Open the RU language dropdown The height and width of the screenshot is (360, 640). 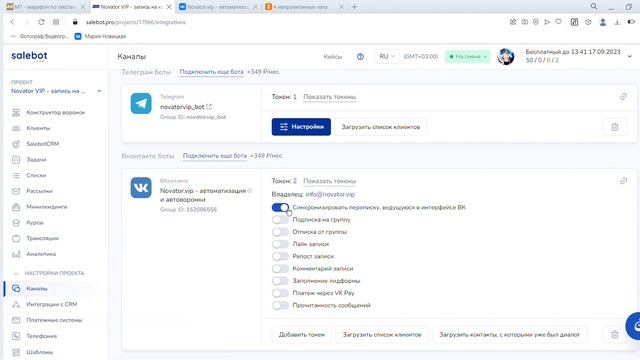(x=387, y=56)
